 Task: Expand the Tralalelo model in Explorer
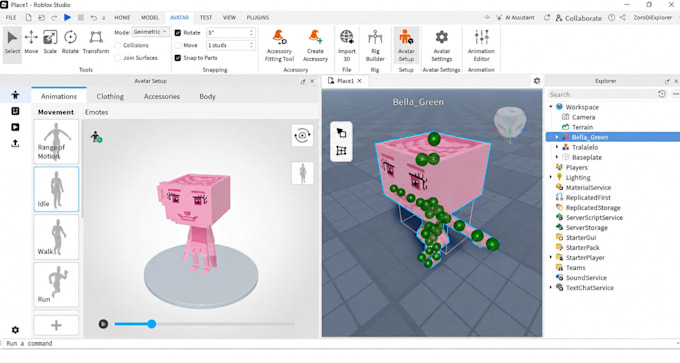click(x=557, y=147)
